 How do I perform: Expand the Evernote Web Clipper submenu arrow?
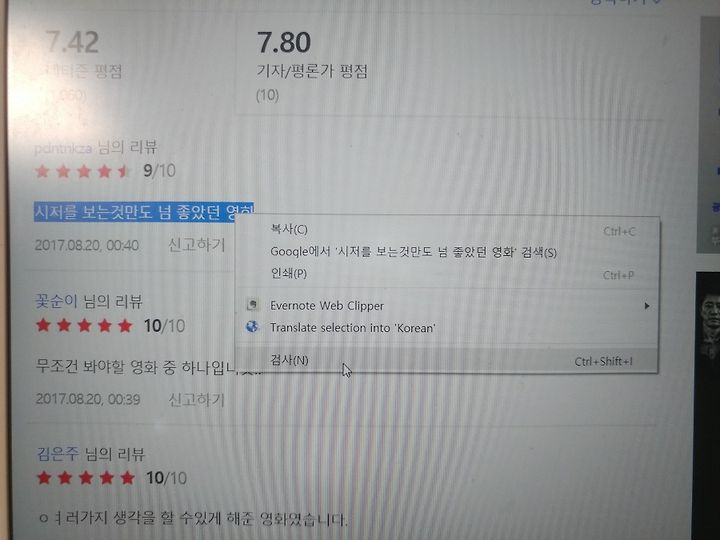pos(647,306)
